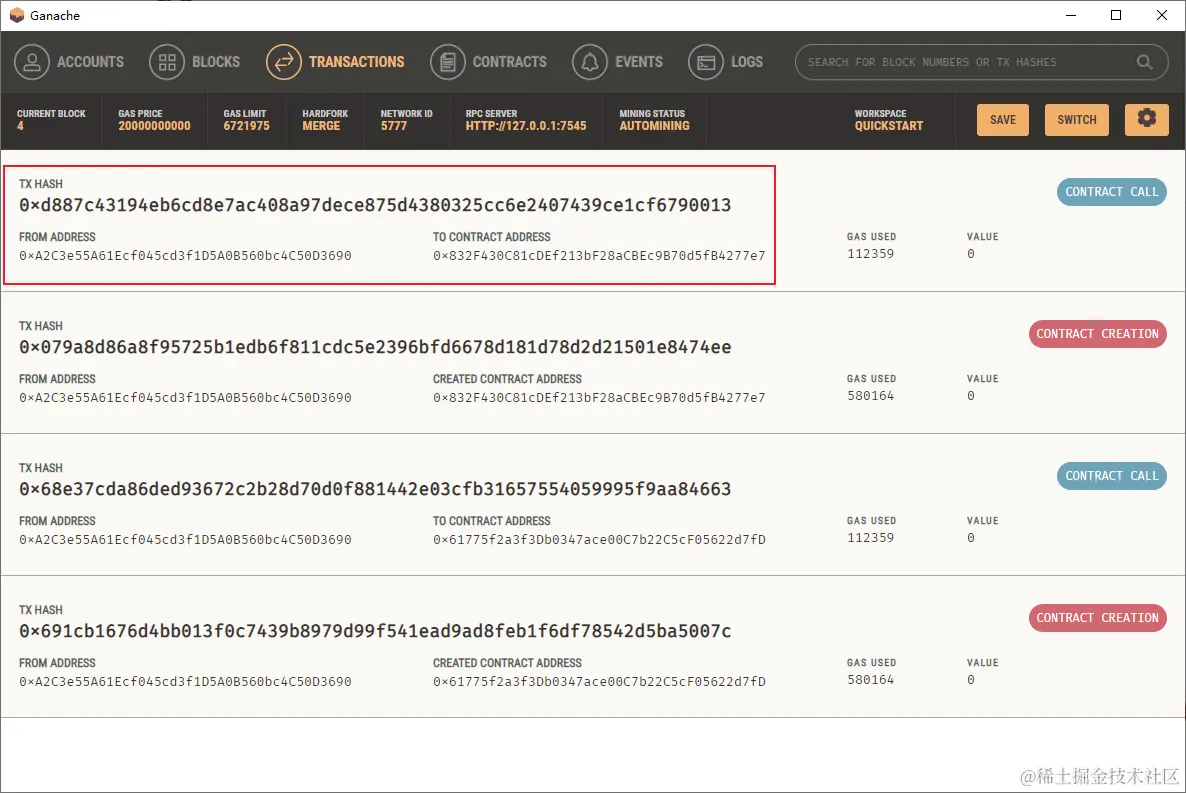The height and width of the screenshot is (793, 1186).
Task: Click created contract address 0x61775f2a... in fourth row
Action: click(x=599, y=682)
